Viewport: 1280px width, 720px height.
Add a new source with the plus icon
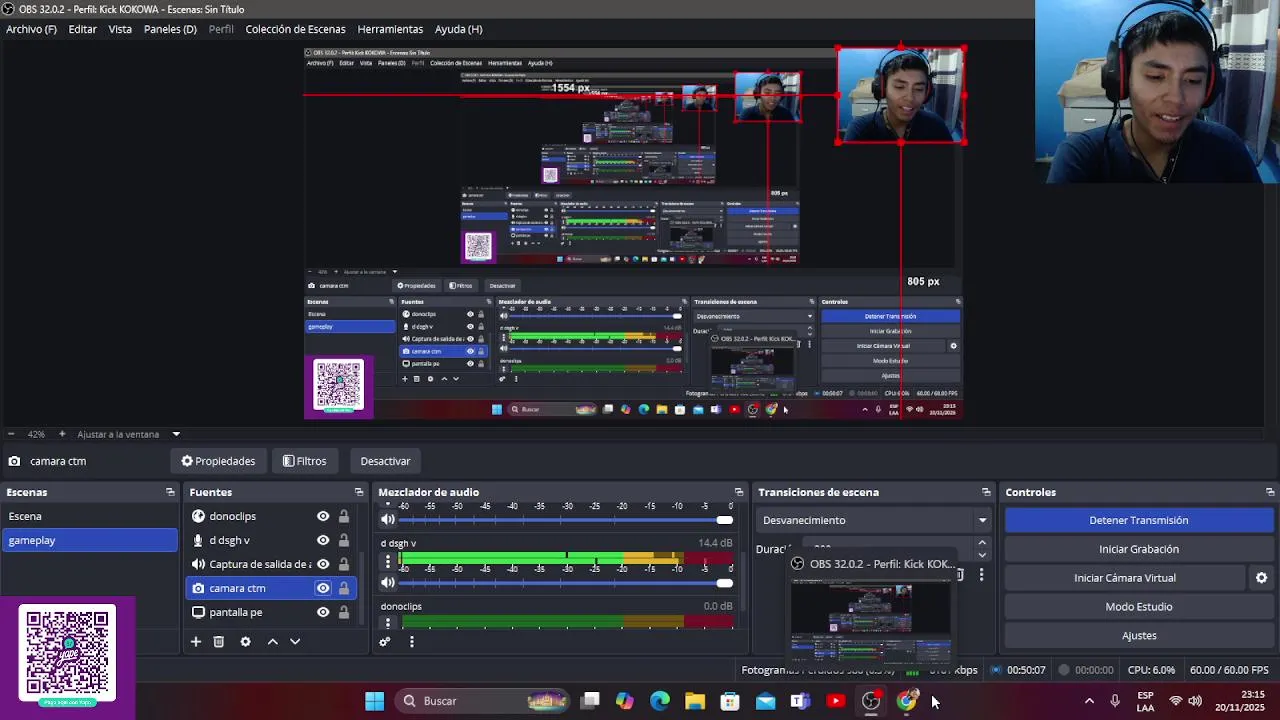pos(196,641)
